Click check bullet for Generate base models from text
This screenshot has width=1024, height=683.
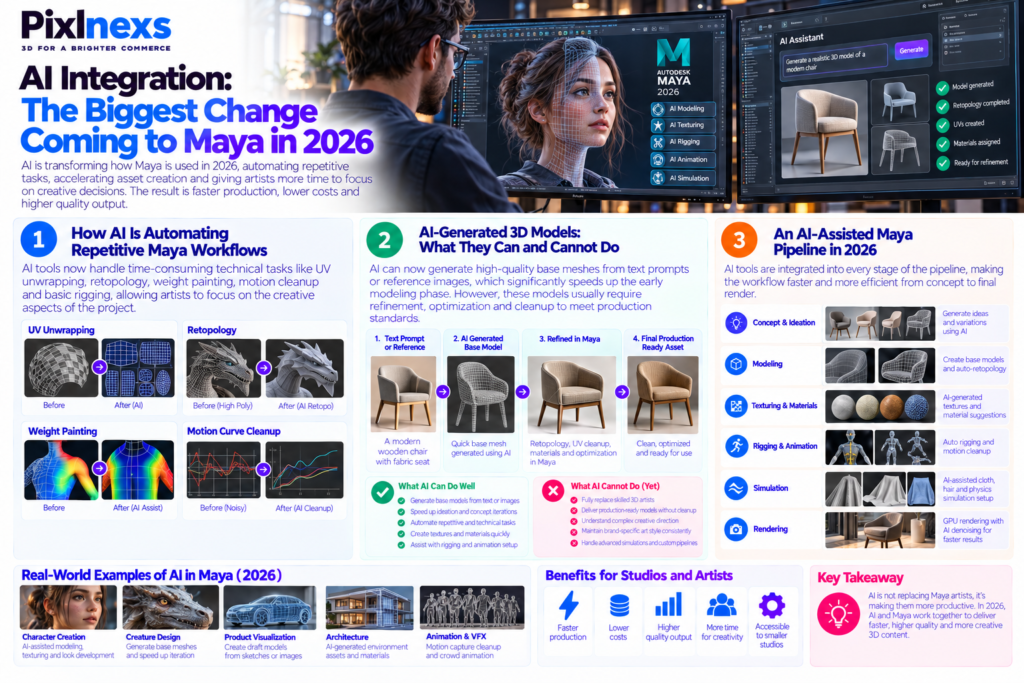(402, 501)
